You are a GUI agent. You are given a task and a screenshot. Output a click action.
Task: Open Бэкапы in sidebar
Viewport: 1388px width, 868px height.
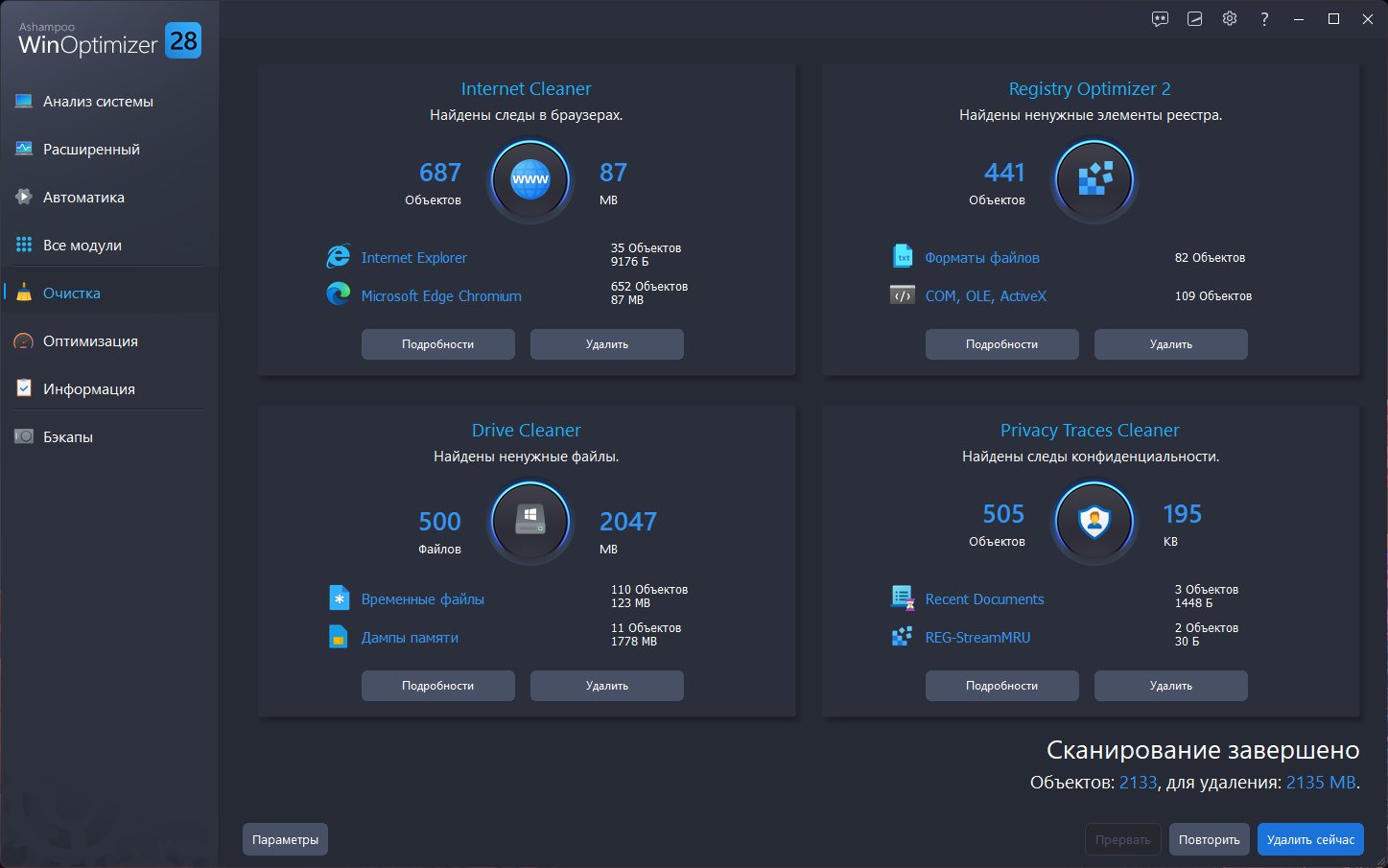tap(68, 437)
